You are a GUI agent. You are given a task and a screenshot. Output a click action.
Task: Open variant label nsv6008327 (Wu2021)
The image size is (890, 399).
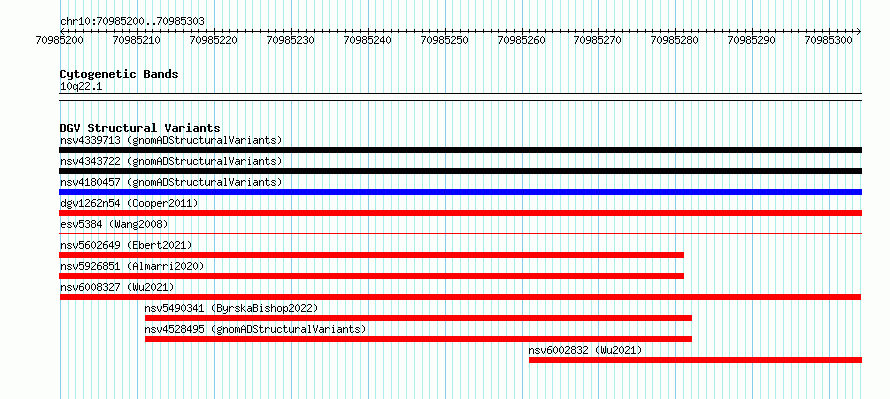[x=117, y=287]
